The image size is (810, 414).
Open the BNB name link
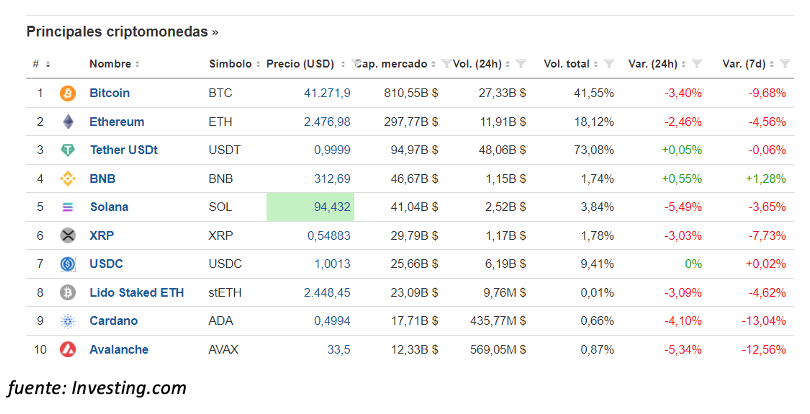point(102,179)
